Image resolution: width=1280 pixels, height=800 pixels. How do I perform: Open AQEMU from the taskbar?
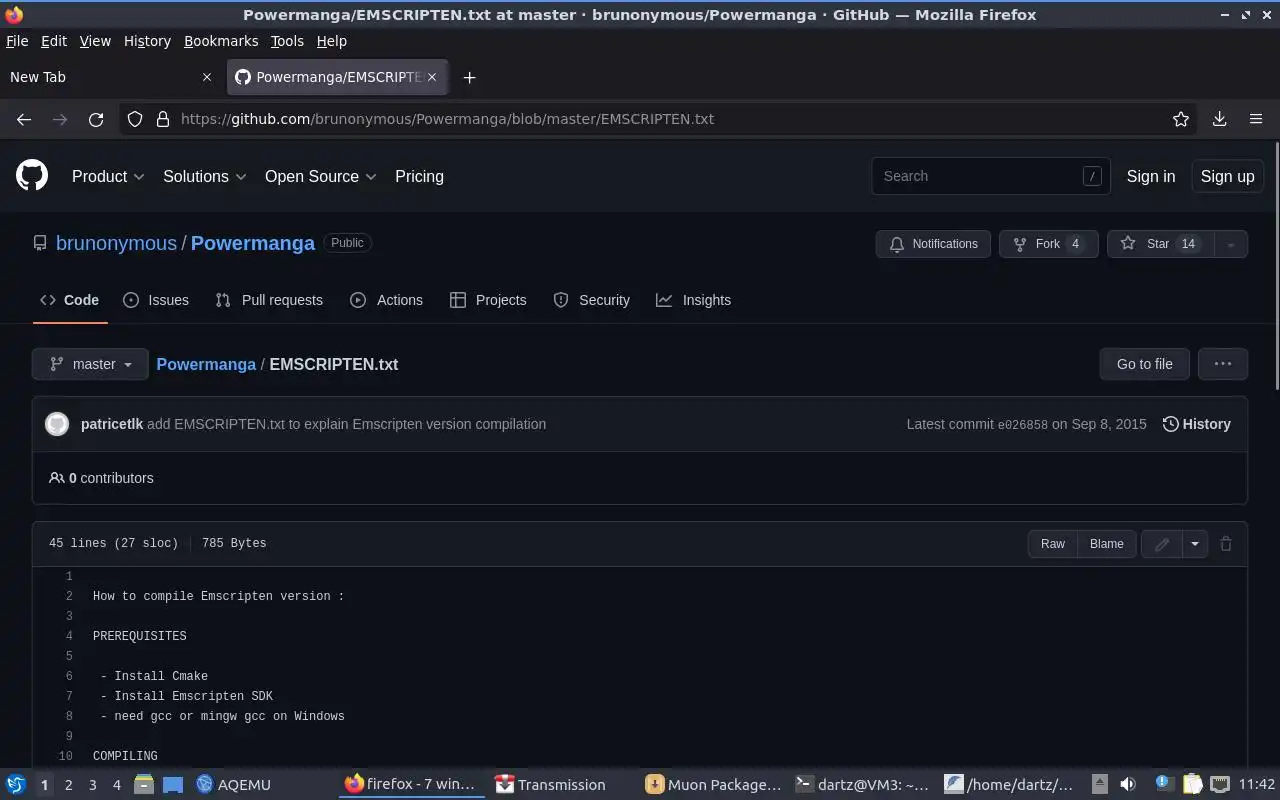(233, 784)
